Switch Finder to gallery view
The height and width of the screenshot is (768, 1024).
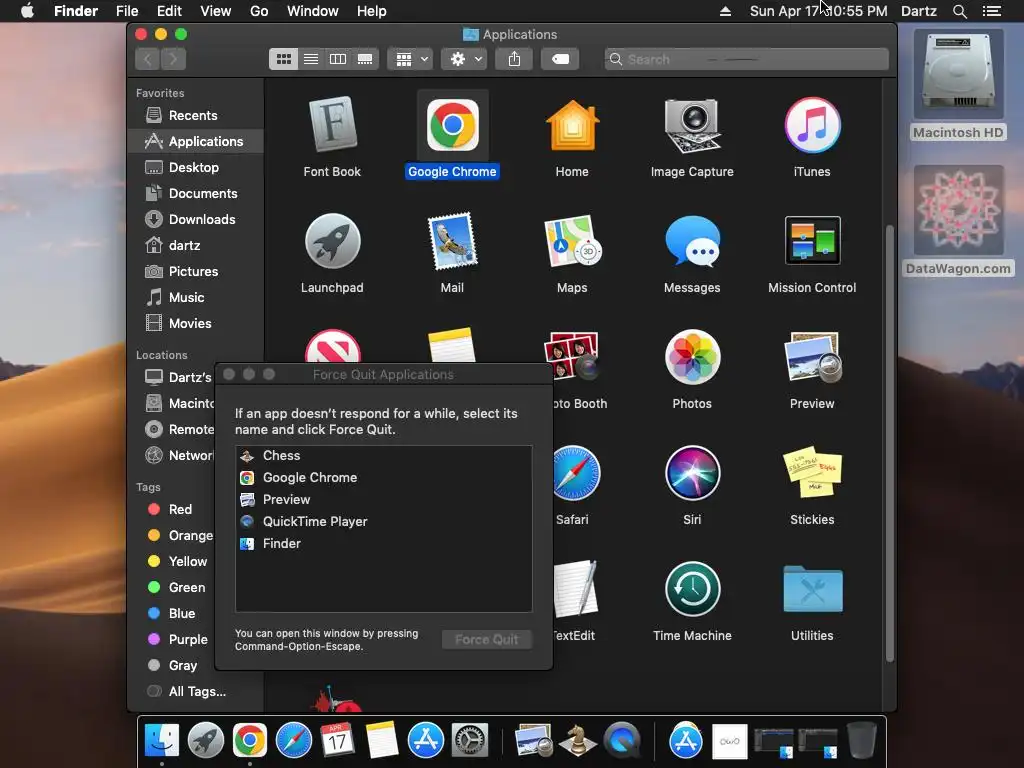(x=365, y=59)
